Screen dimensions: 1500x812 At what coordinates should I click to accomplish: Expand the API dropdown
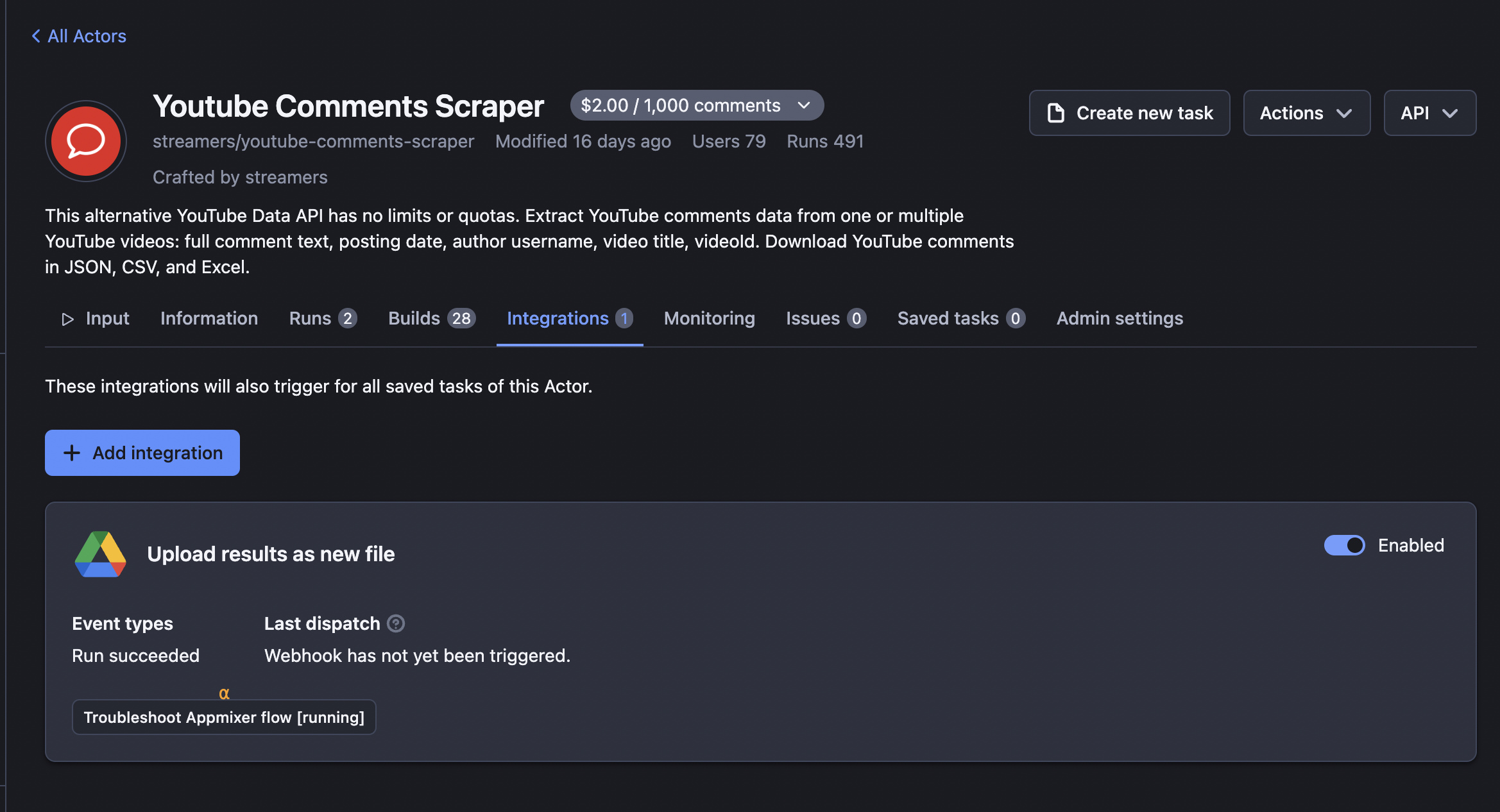(x=1429, y=113)
